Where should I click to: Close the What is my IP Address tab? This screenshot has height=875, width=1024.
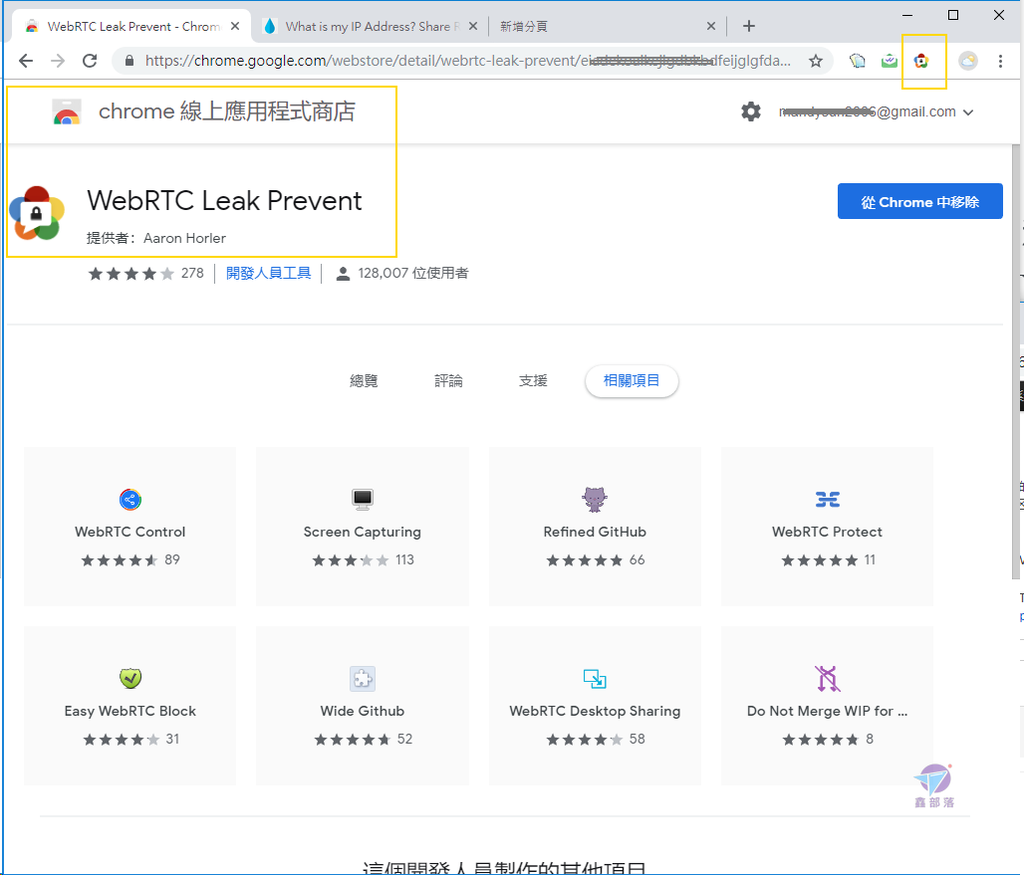click(473, 26)
